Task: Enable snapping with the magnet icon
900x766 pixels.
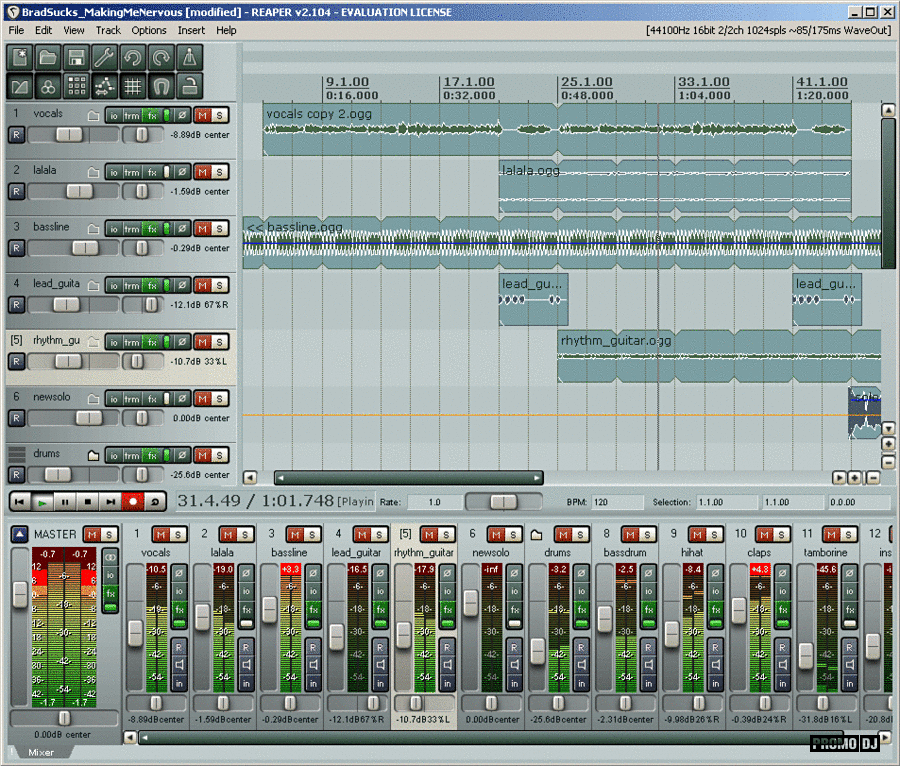Action: tap(161, 86)
